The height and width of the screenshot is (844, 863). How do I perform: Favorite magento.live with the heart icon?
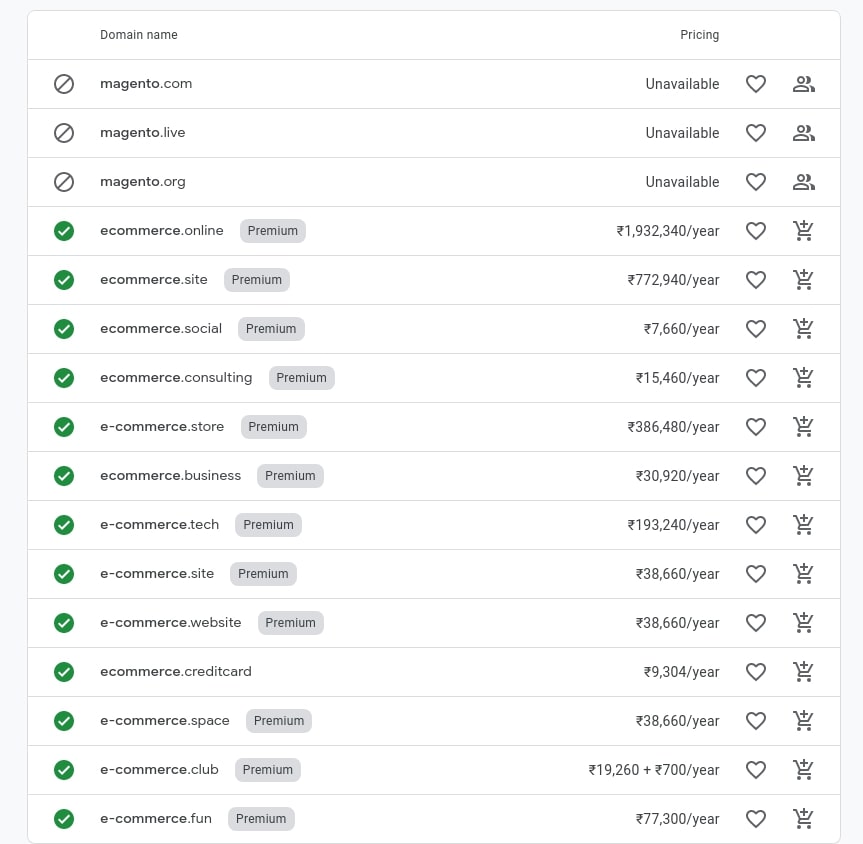pos(756,133)
